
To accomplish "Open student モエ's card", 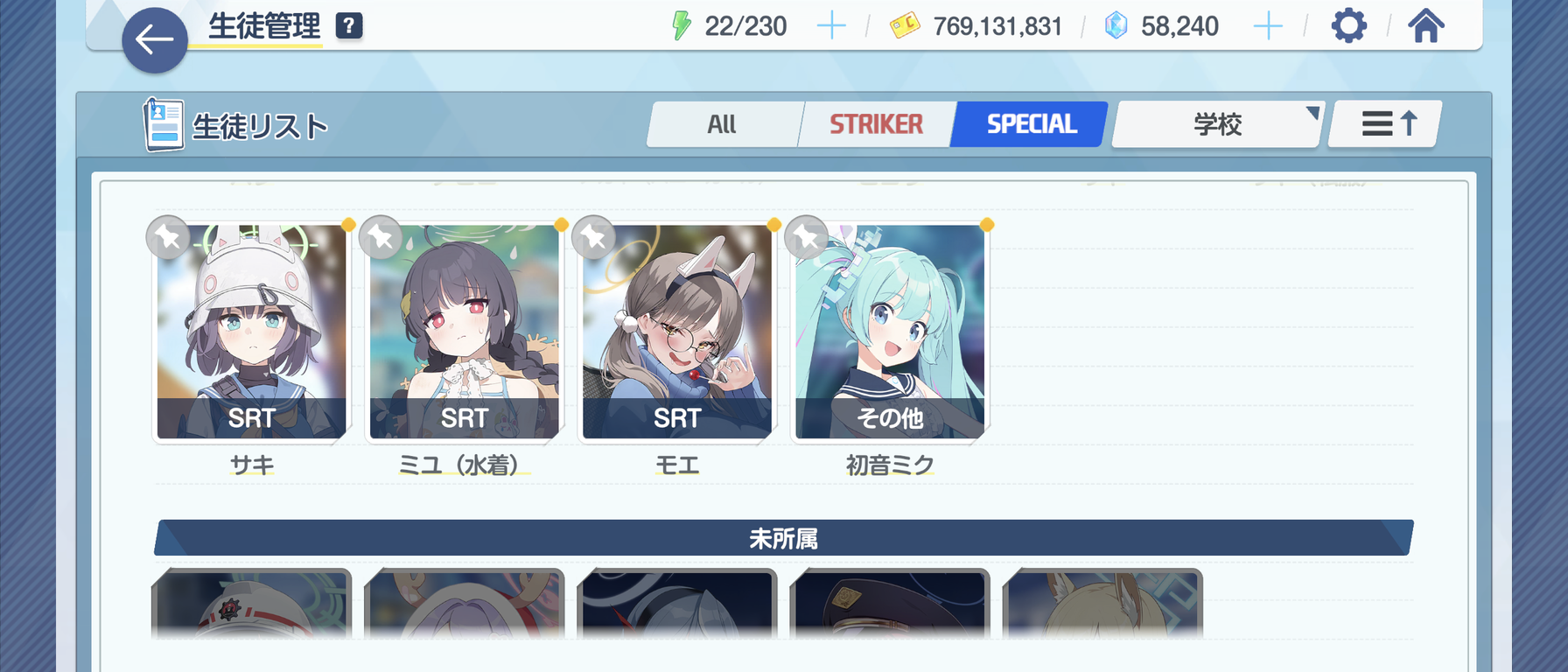I will point(677,332).
